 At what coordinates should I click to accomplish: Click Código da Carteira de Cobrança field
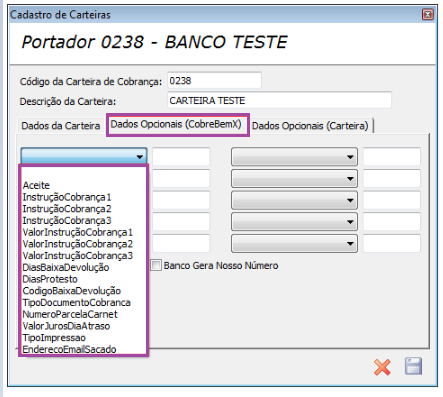214,80
